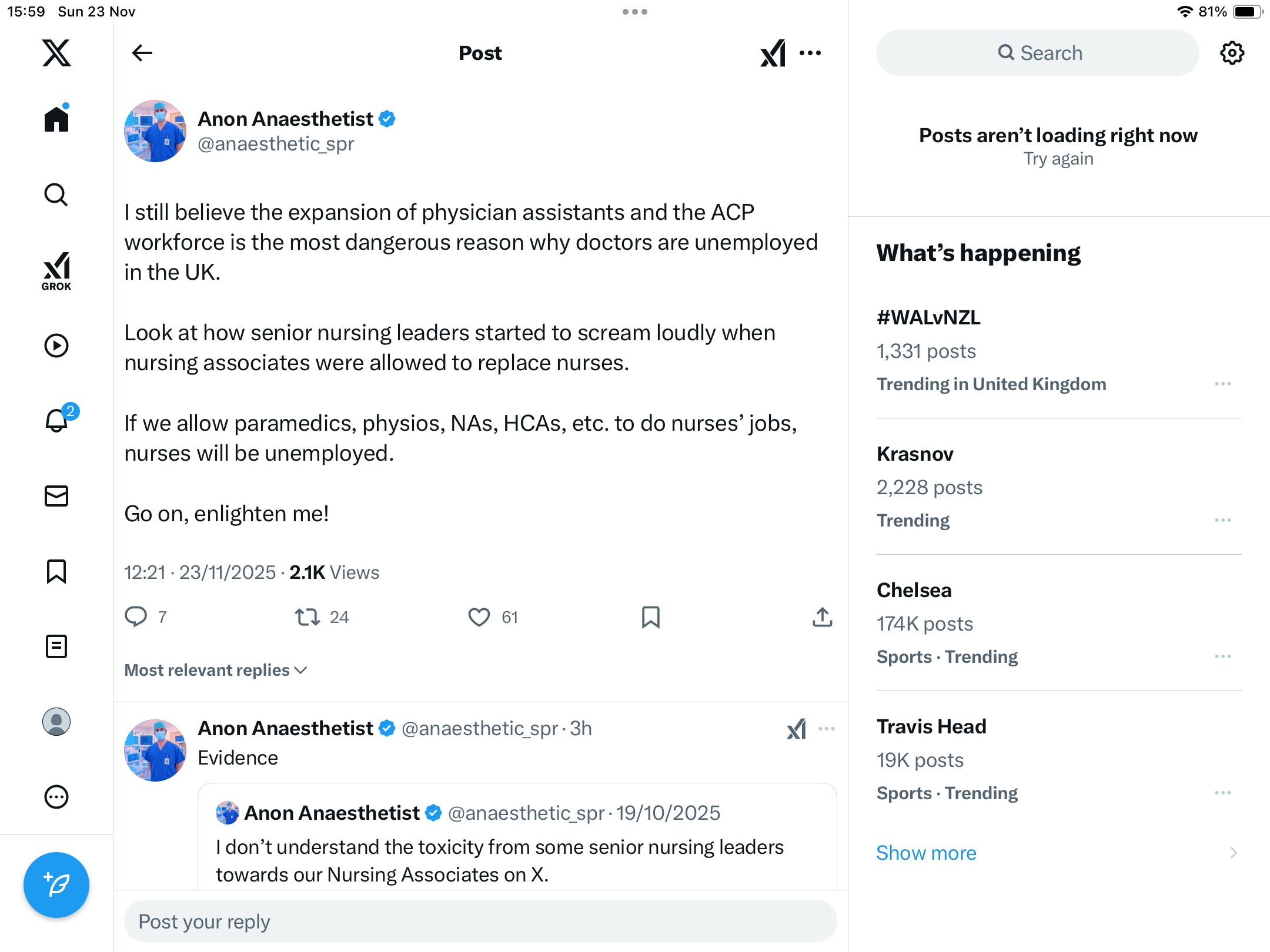Open the Home feed icon

click(x=56, y=119)
